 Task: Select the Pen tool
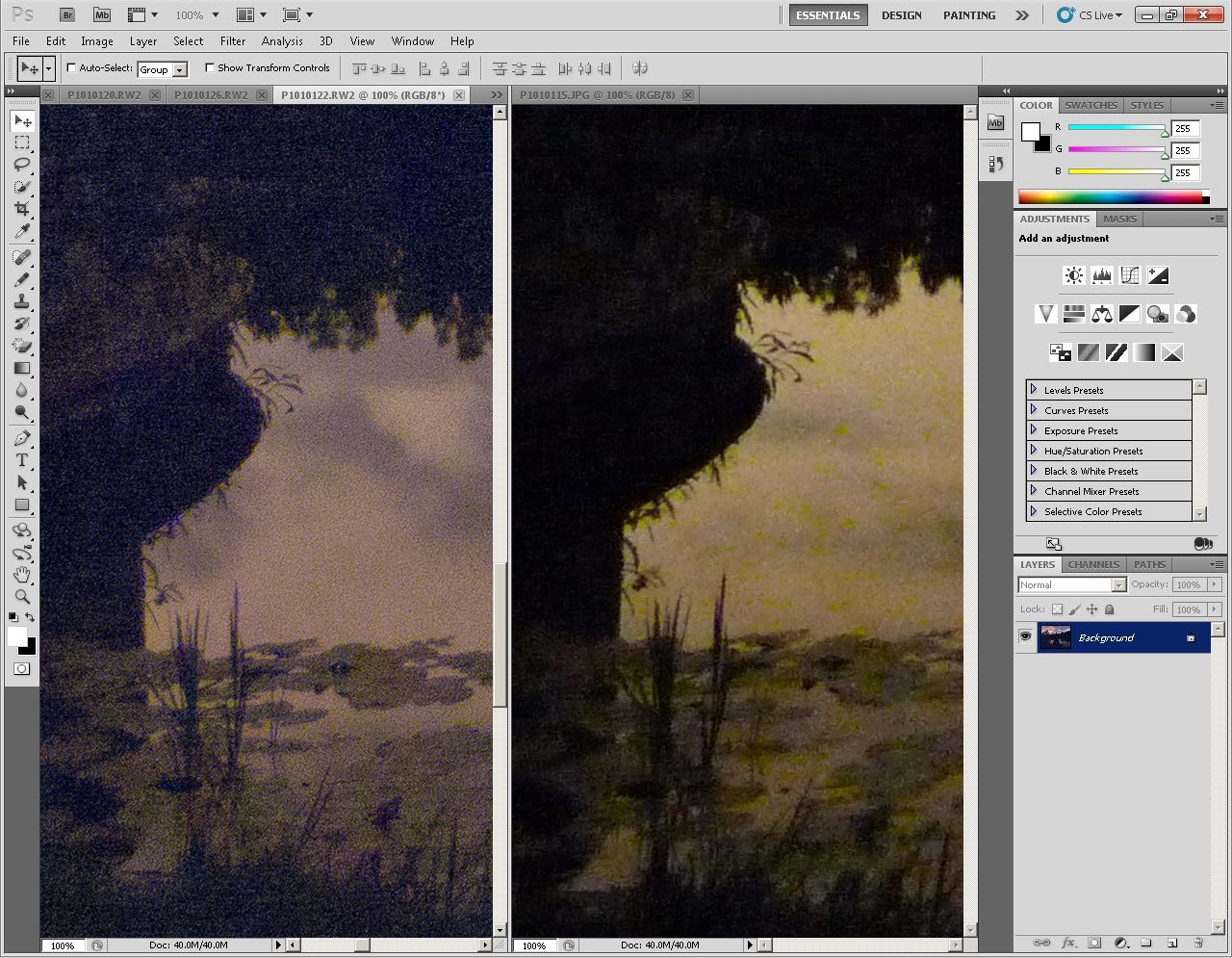click(22, 438)
